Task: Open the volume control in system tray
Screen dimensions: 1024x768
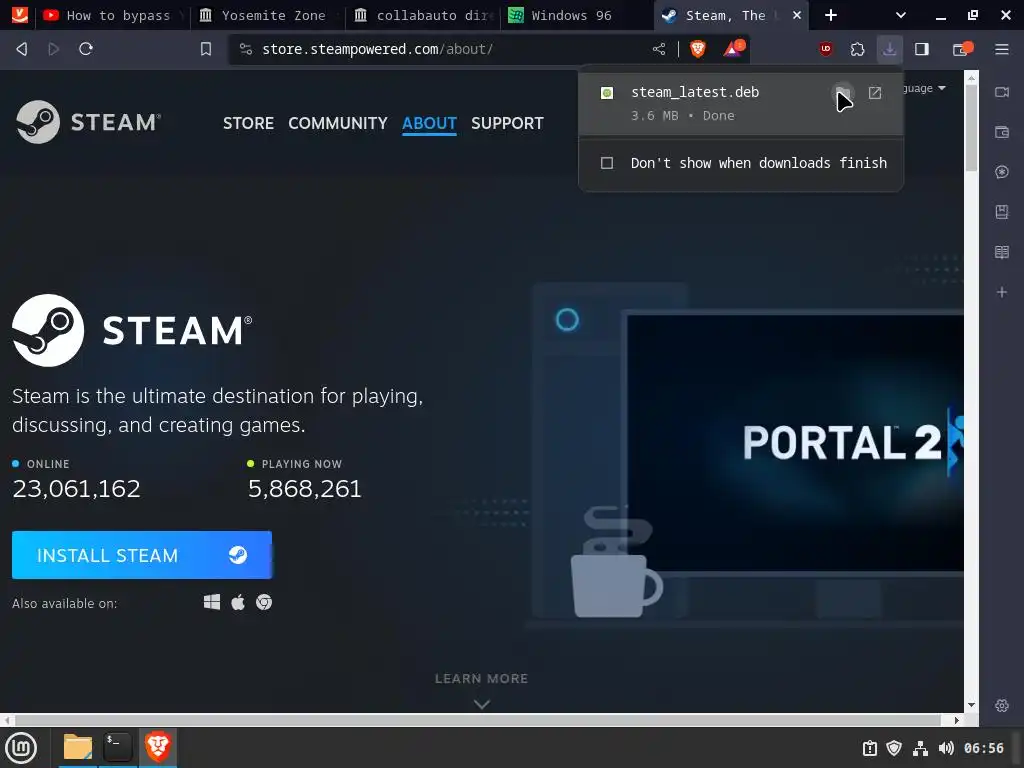Action: pyautogui.click(x=946, y=748)
